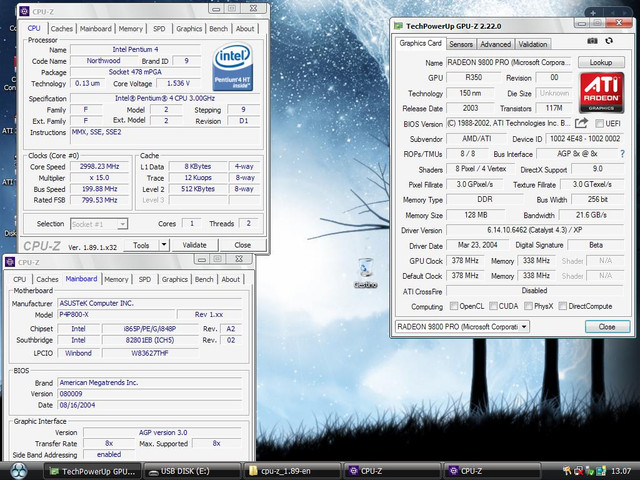Toggle the PhysX checkbox
640x480 pixels.
(528, 306)
